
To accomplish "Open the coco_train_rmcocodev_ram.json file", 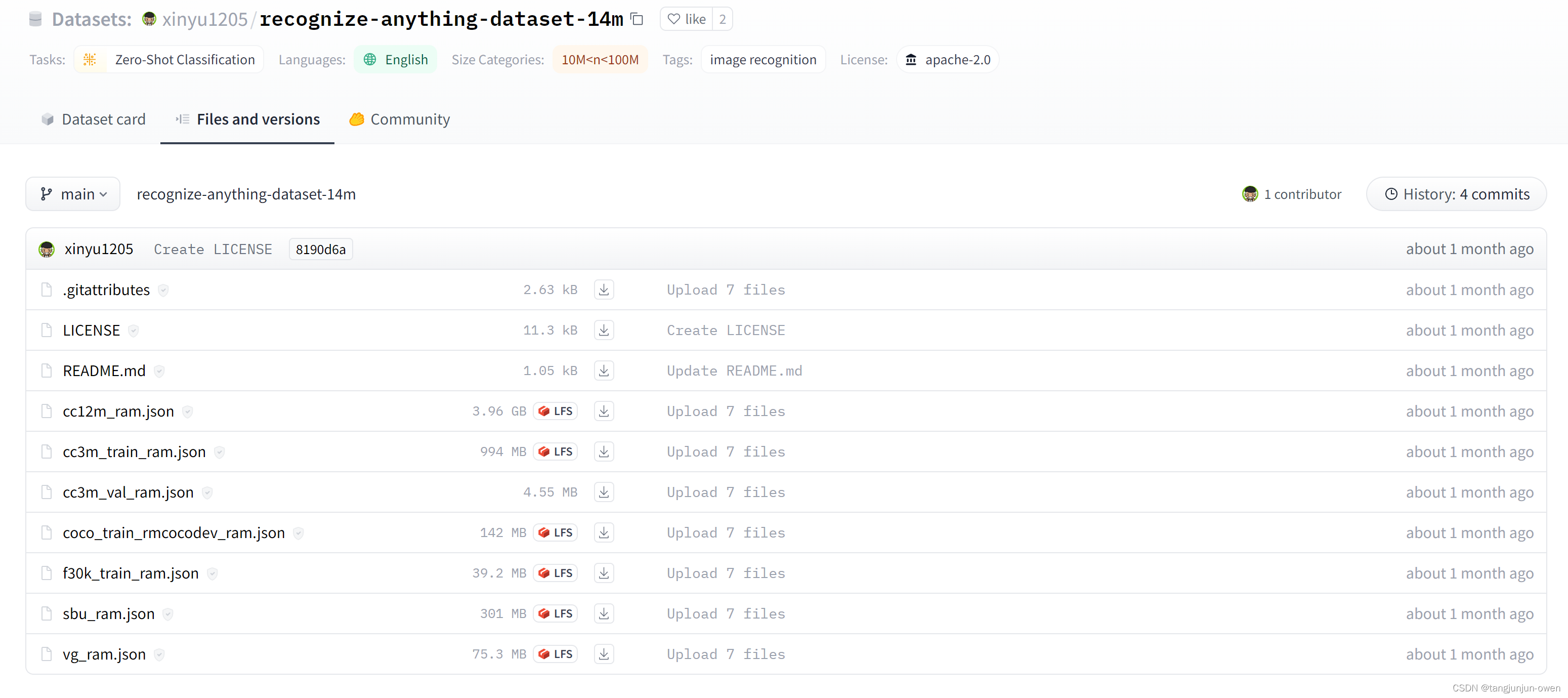I will click(x=174, y=532).
